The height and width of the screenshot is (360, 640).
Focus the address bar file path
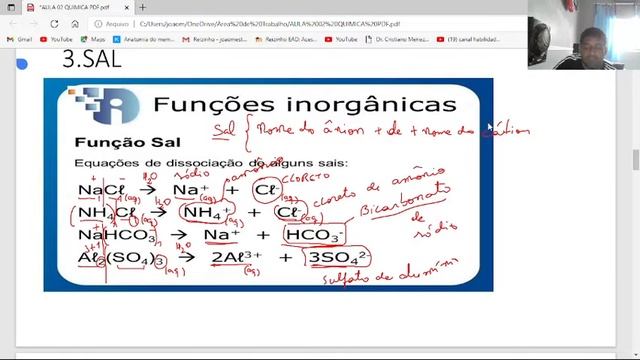[x=270, y=24]
